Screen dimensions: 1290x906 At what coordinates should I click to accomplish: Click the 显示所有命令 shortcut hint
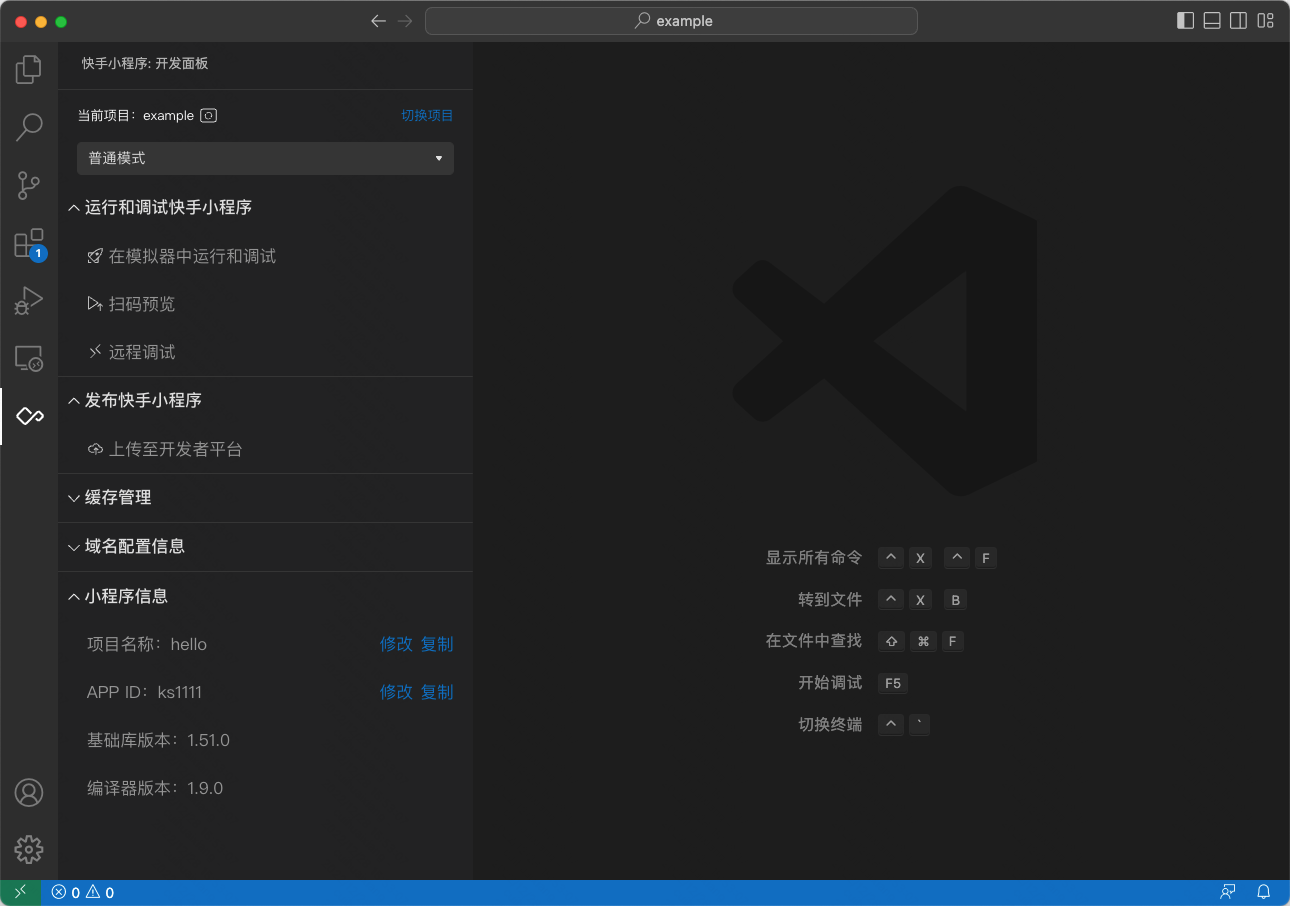pos(814,558)
